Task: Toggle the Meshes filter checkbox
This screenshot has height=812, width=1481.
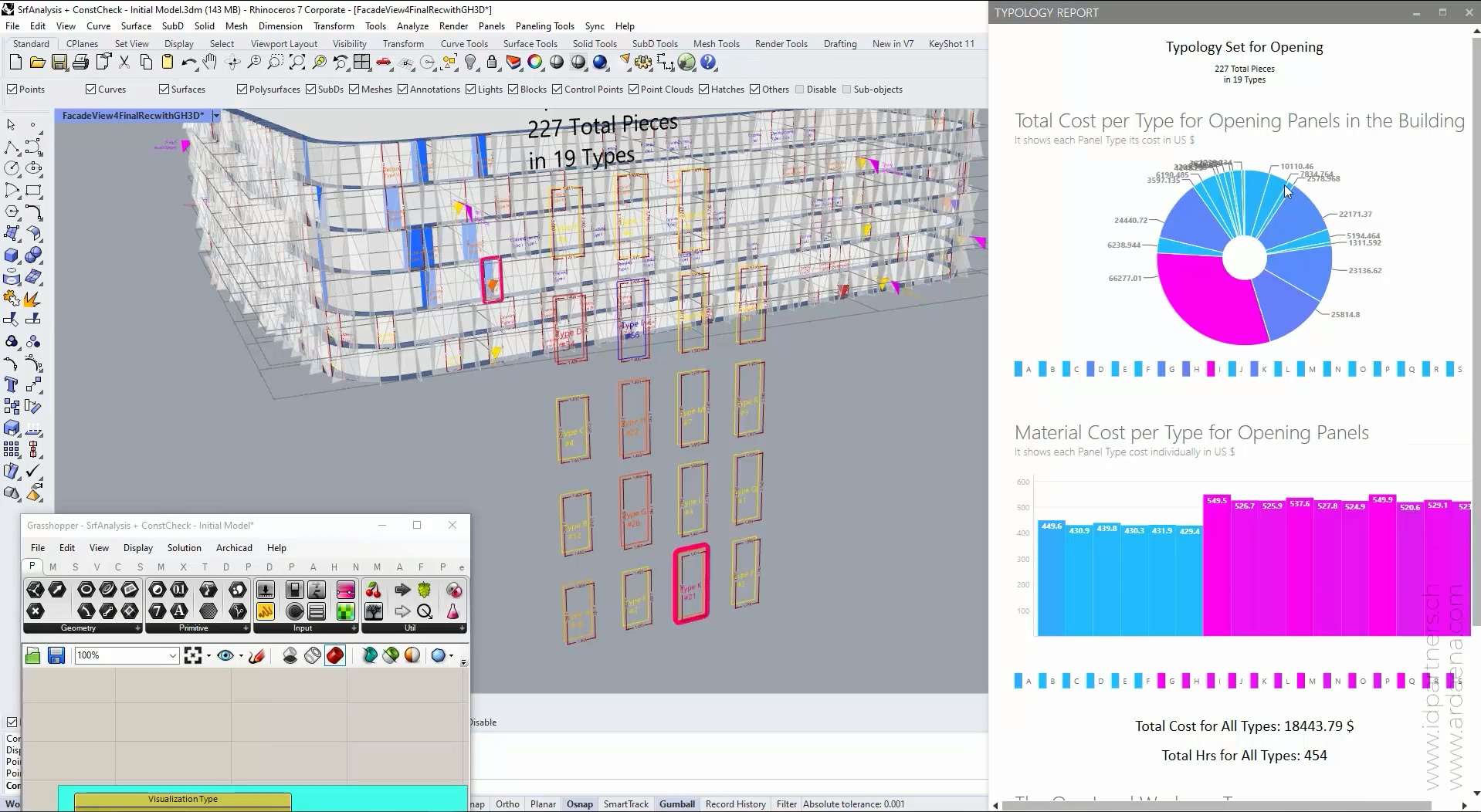Action: tap(354, 90)
